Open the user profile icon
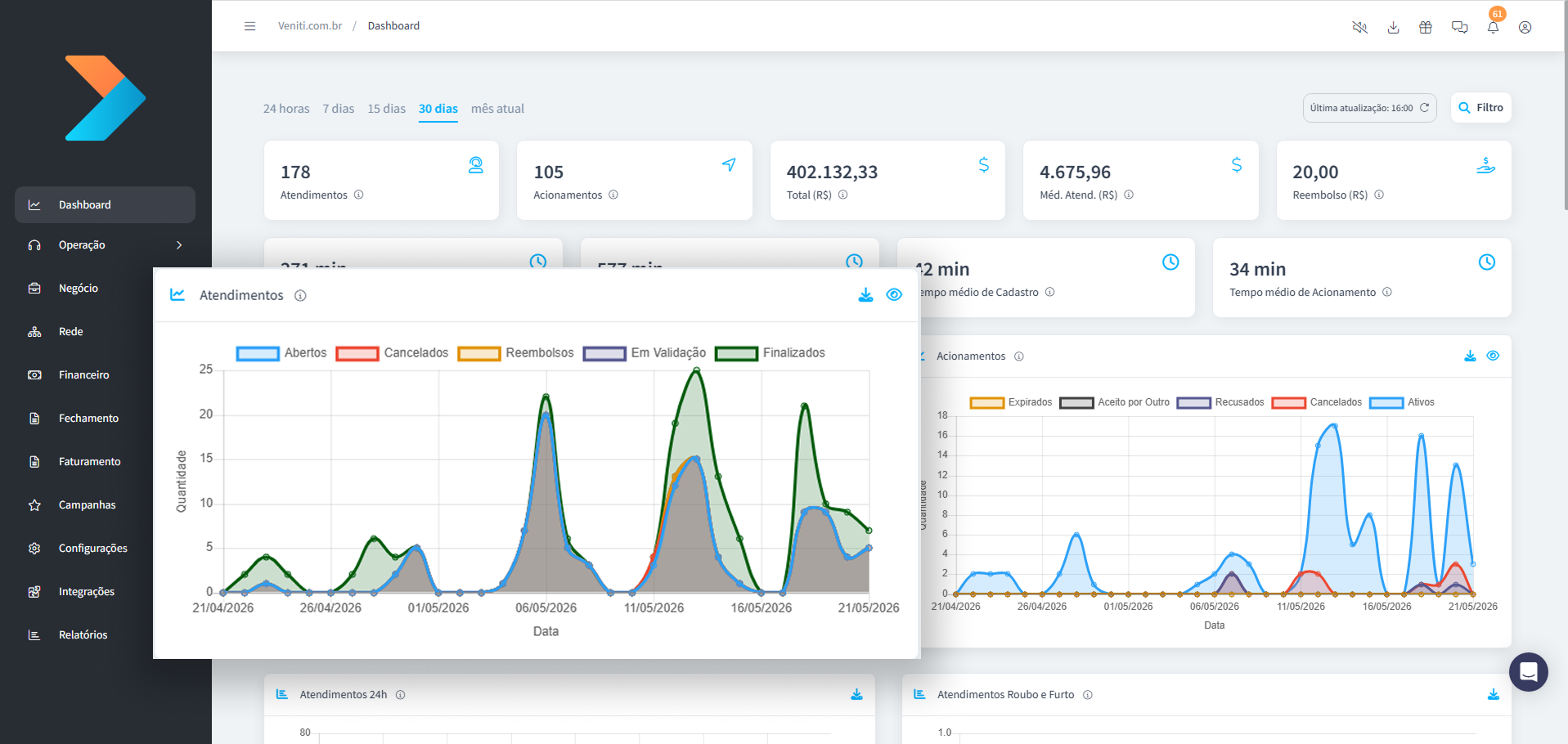Screen dimensions: 1568x744 point(1525,27)
